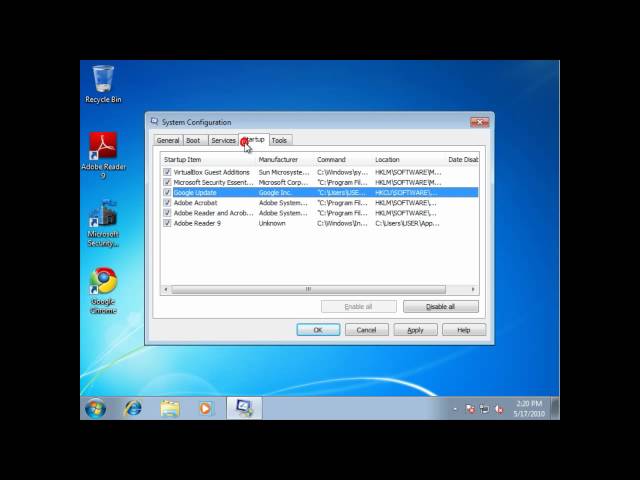The image size is (640, 480).
Task: Switch to the General tab
Action: pos(168,140)
